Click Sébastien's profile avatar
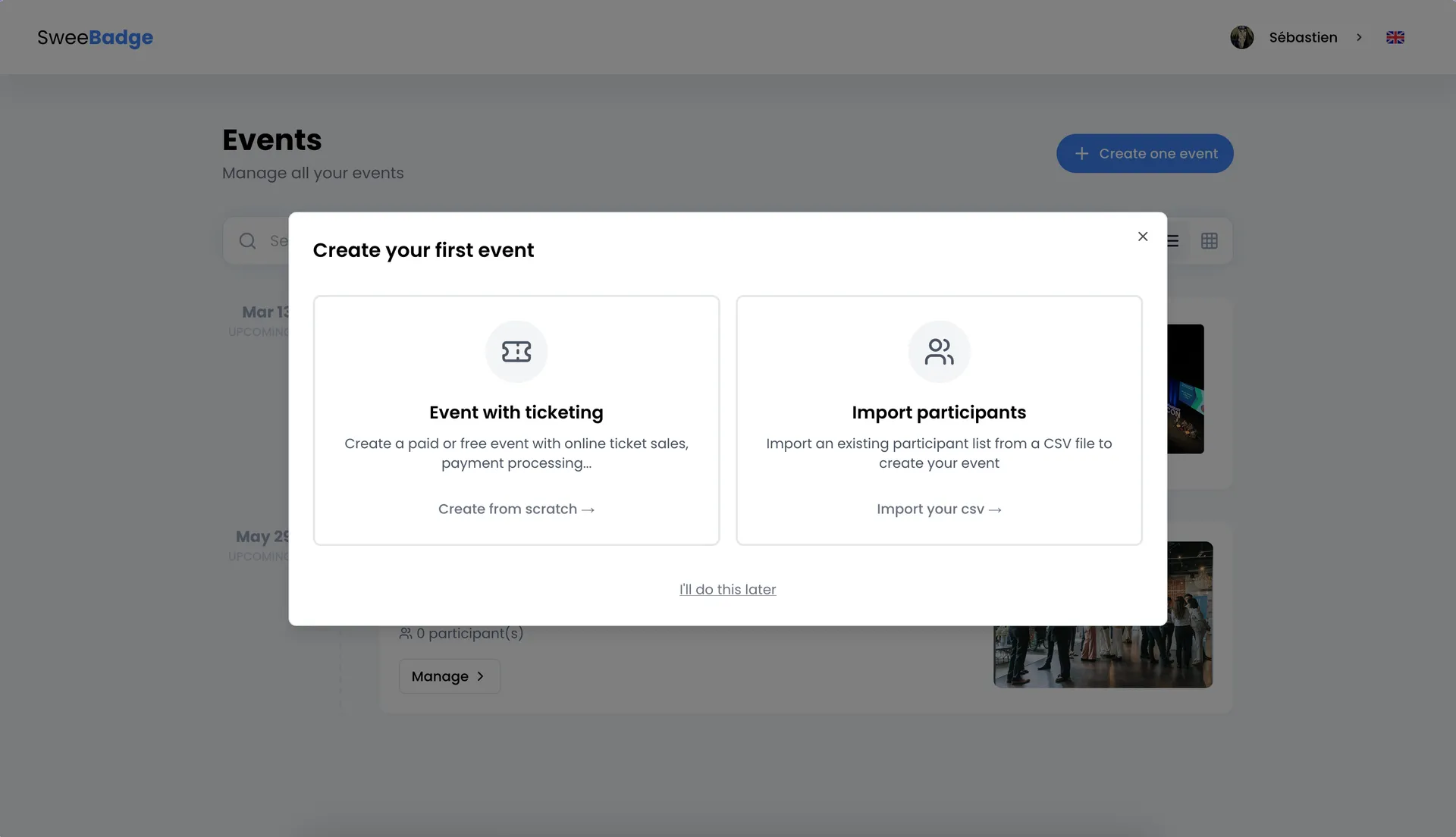 pyautogui.click(x=1241, y=37)
